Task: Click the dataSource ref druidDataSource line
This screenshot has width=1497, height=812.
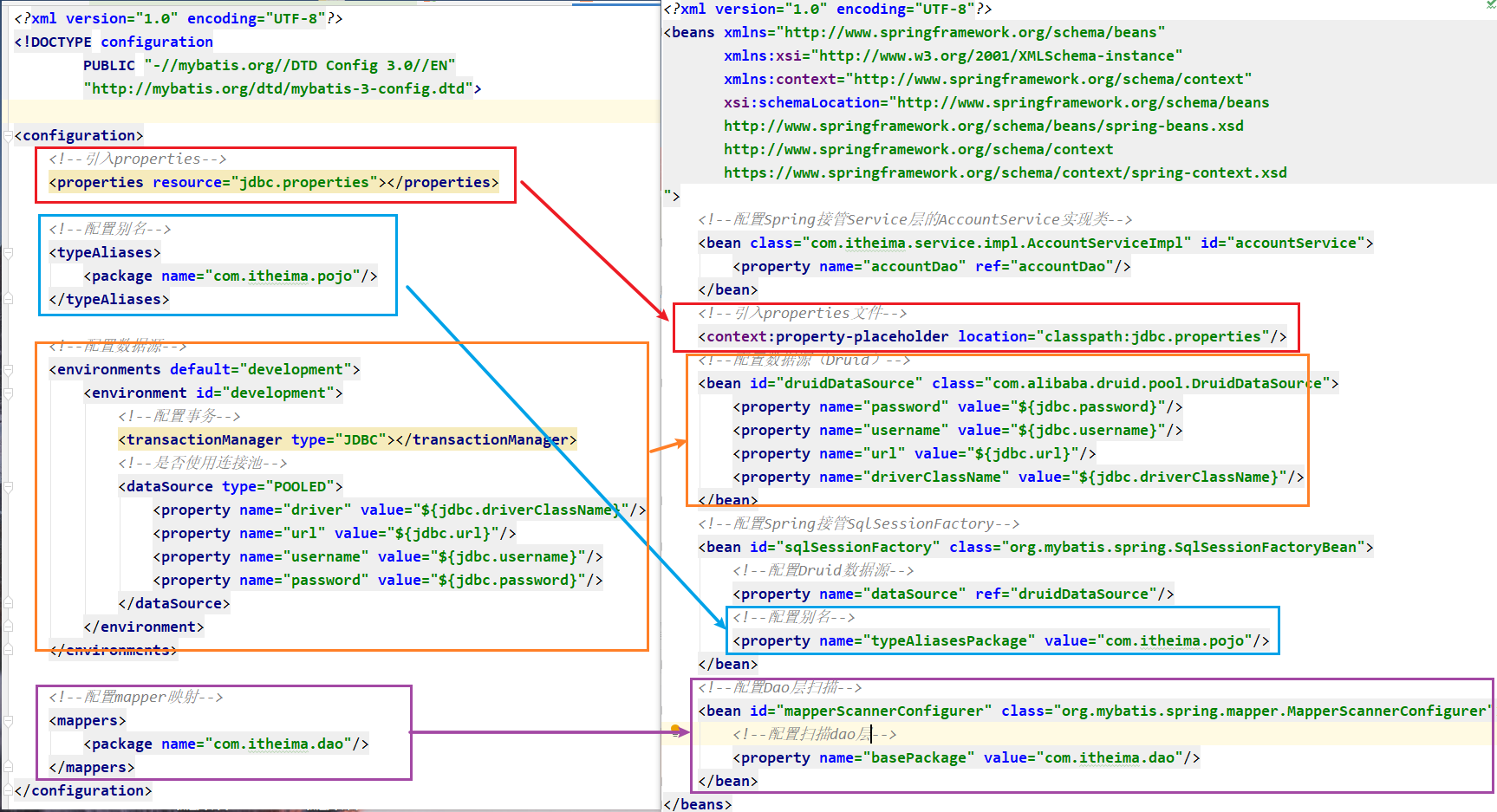Action: point(954,594)
